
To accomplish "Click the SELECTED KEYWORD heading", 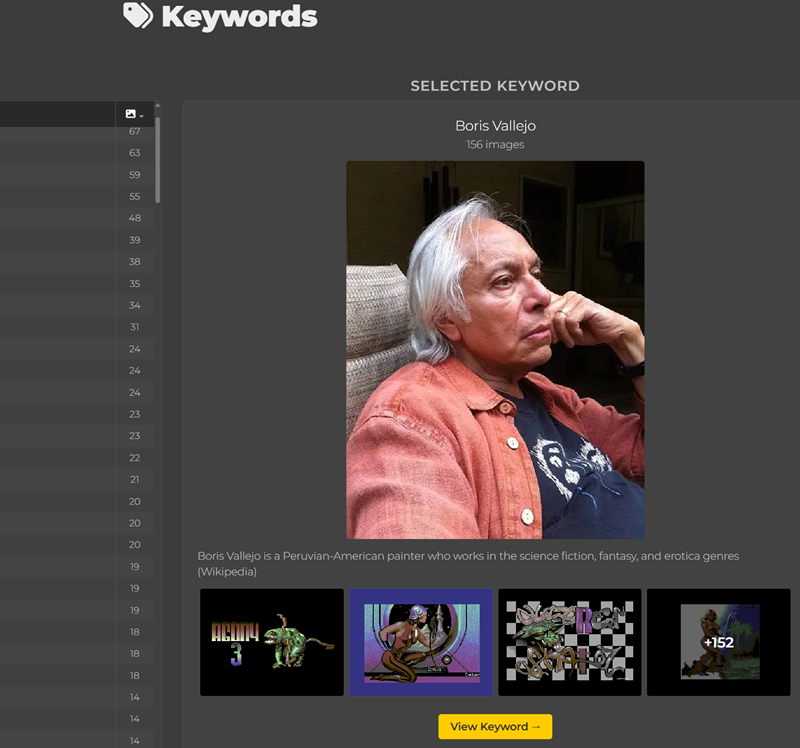I will coord(495,86).
